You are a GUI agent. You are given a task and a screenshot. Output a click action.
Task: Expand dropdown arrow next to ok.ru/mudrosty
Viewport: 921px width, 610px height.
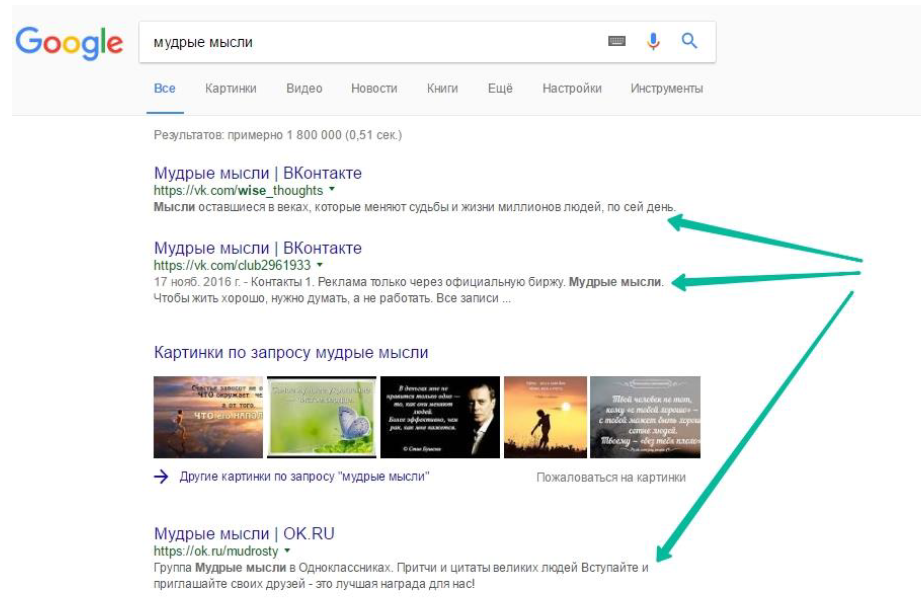(x=287, y=550)
